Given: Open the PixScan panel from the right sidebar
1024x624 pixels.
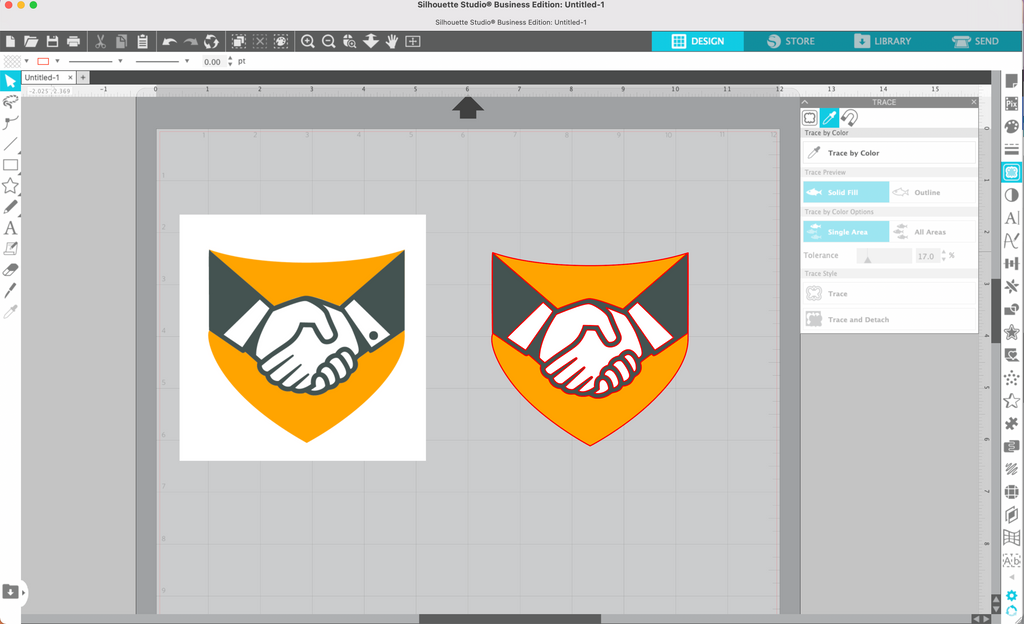Looking at the screenshot, I should pyautogui.click(x=1013, y=102).
